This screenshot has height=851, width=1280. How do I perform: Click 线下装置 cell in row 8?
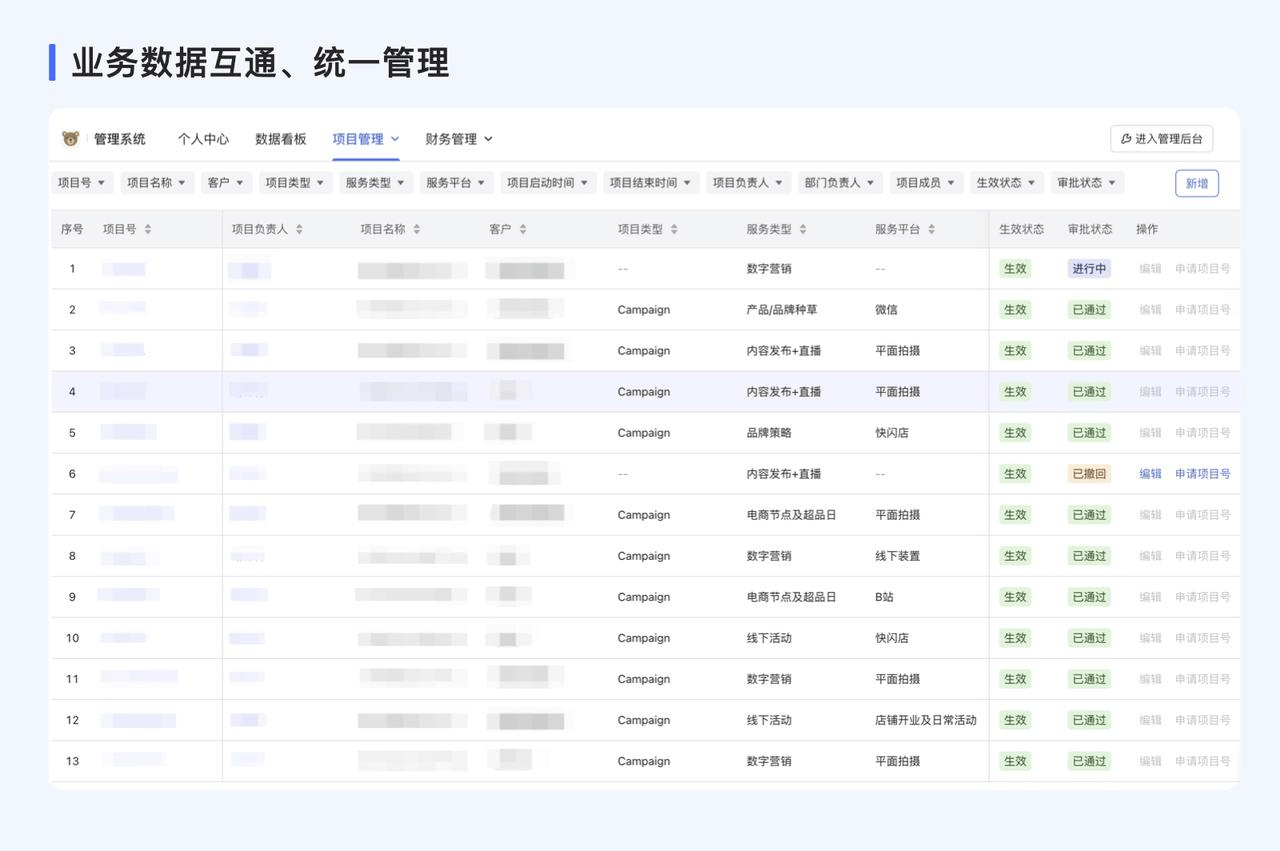[x=897, y=556]
